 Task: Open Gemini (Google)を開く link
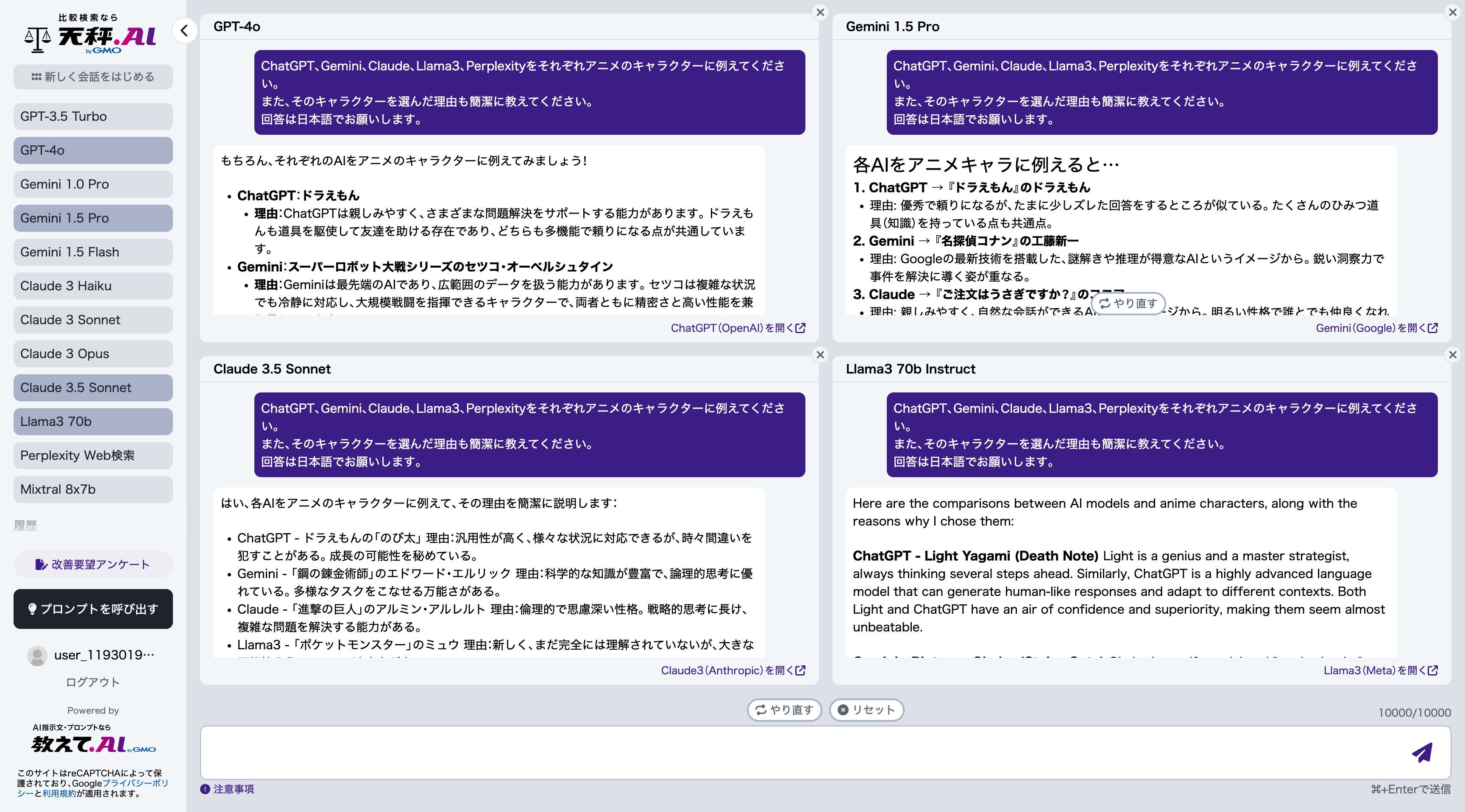pos(1376,328)
